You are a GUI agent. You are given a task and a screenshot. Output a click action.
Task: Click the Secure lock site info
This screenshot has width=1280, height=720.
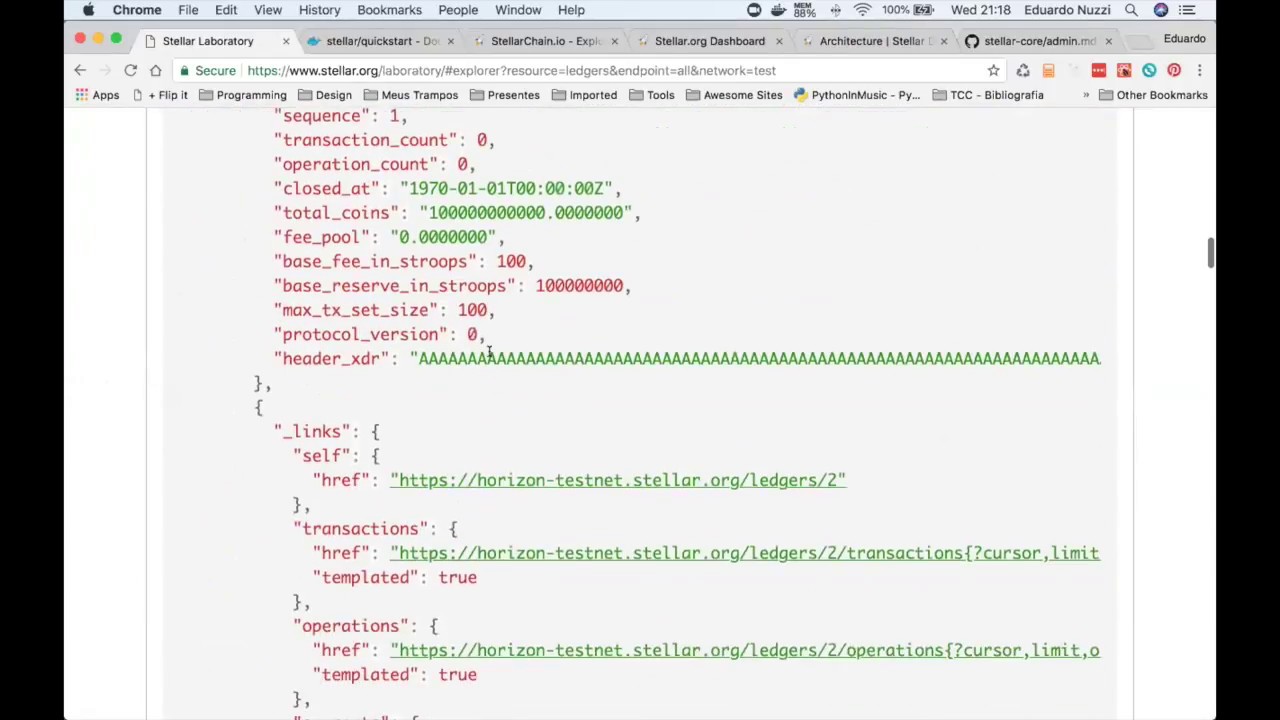tap(207, 71)
